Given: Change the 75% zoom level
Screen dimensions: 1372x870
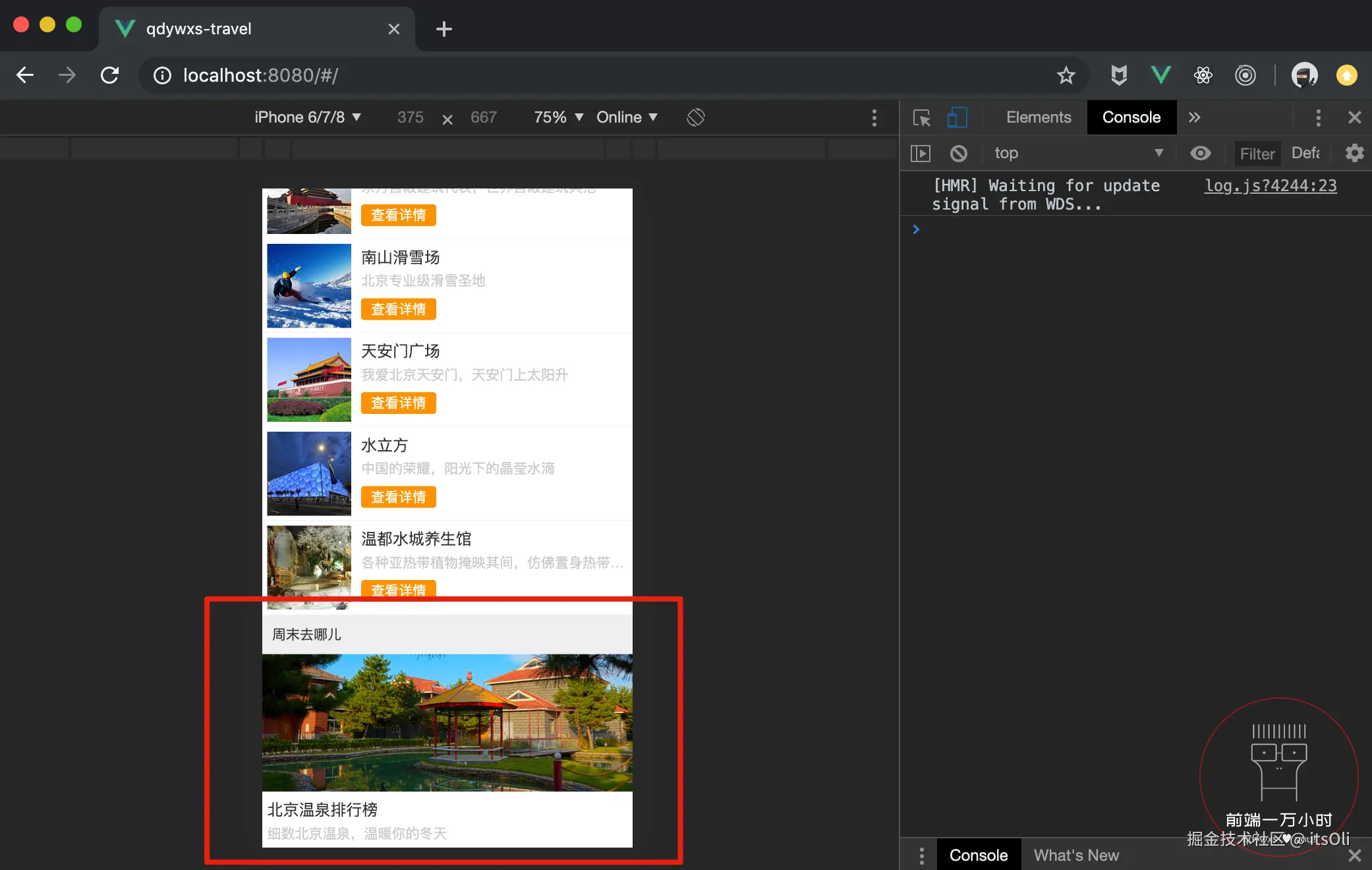Looking at the screenshot, I should point(558,117).
